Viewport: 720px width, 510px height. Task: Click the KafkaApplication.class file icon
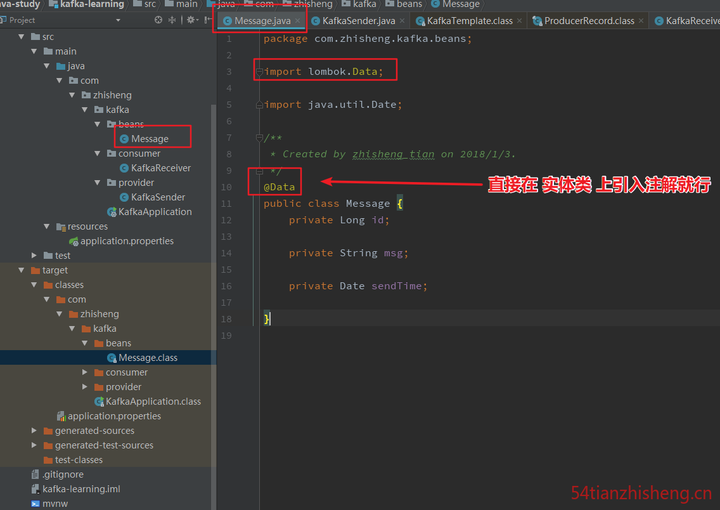pyautogui.click(x=99, y=402)
